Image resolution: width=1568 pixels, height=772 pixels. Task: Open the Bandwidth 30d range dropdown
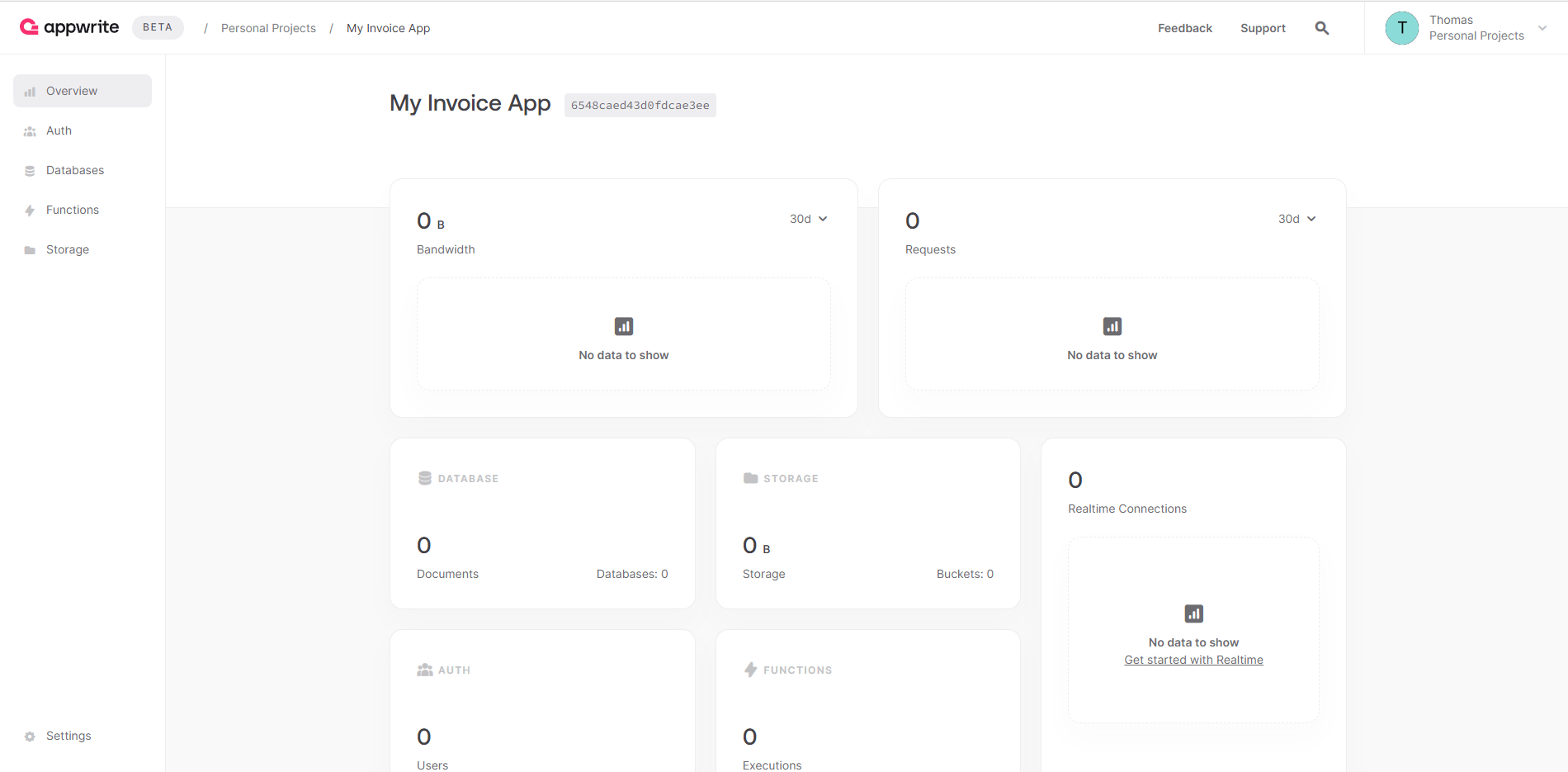click(x=809, y=219)
